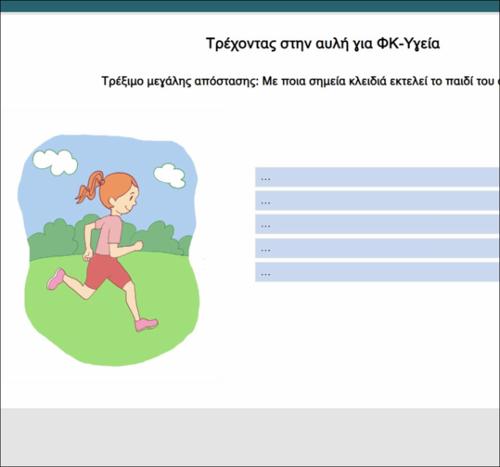Click the ellipsis in the fourth answer row
This screenshot has width=500, height=467.
pos(266,250)
